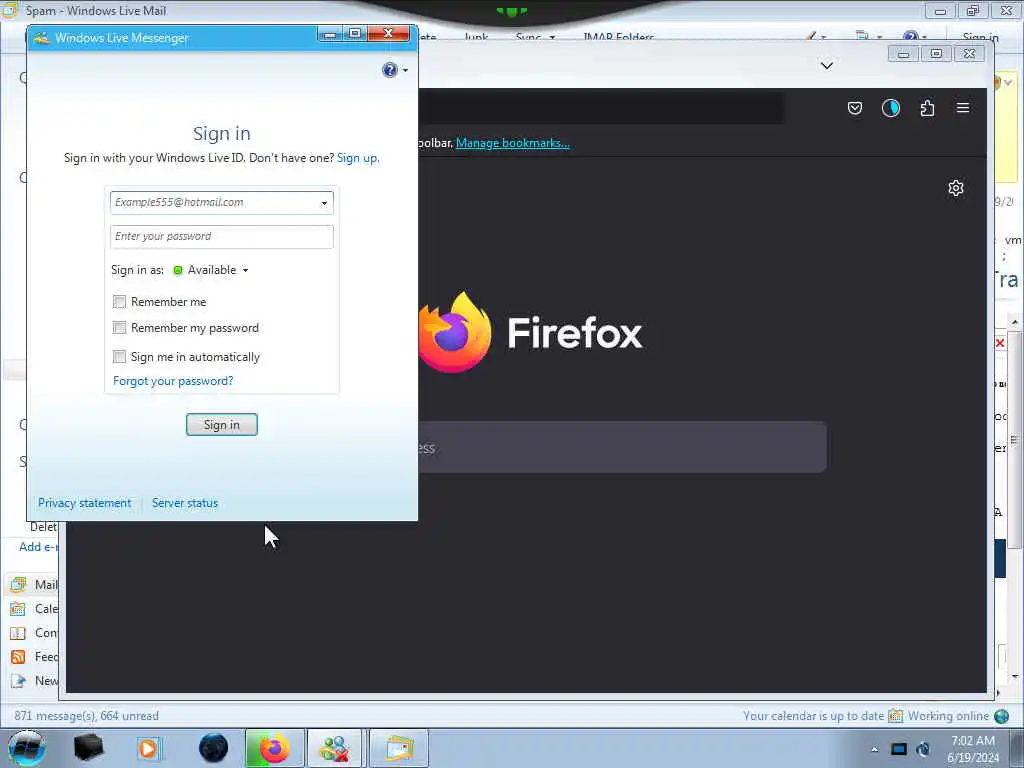
Task: Enable the Remember me checkbox
Action: coord(120,302)
